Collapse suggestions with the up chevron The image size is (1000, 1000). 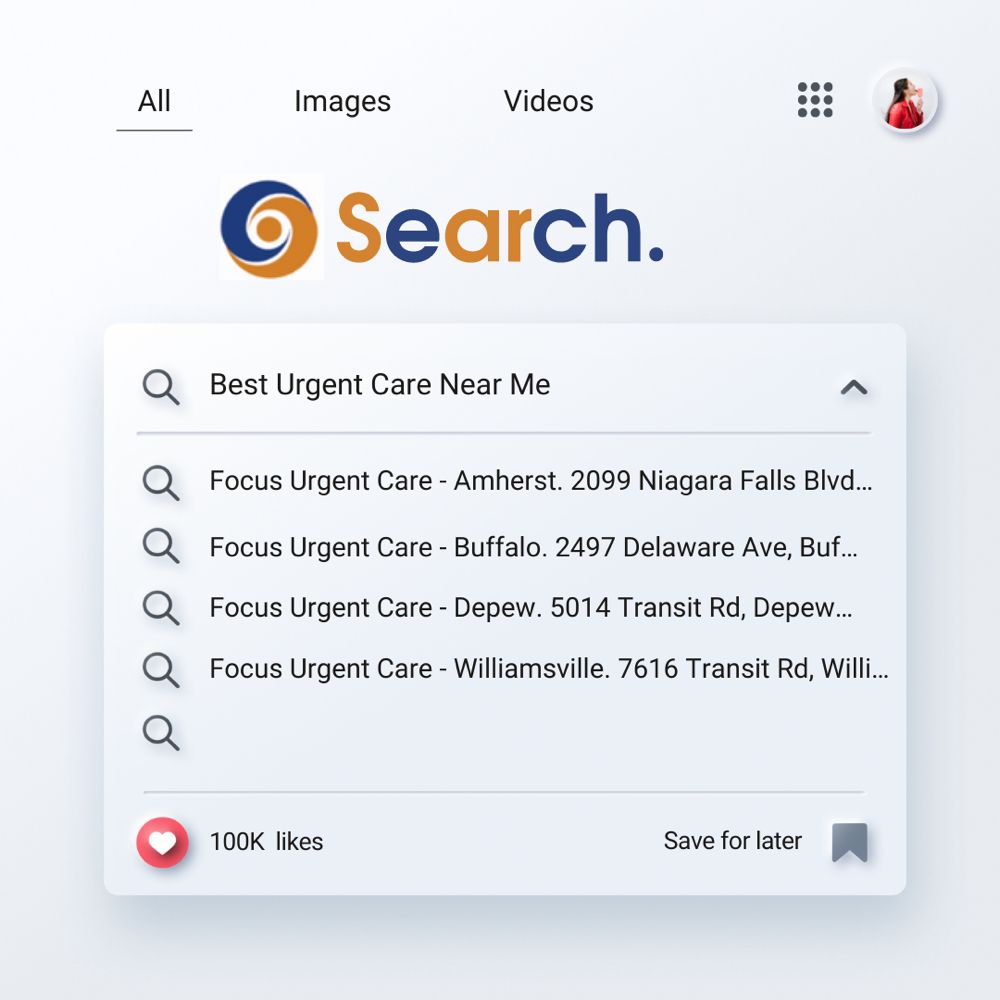854,387
